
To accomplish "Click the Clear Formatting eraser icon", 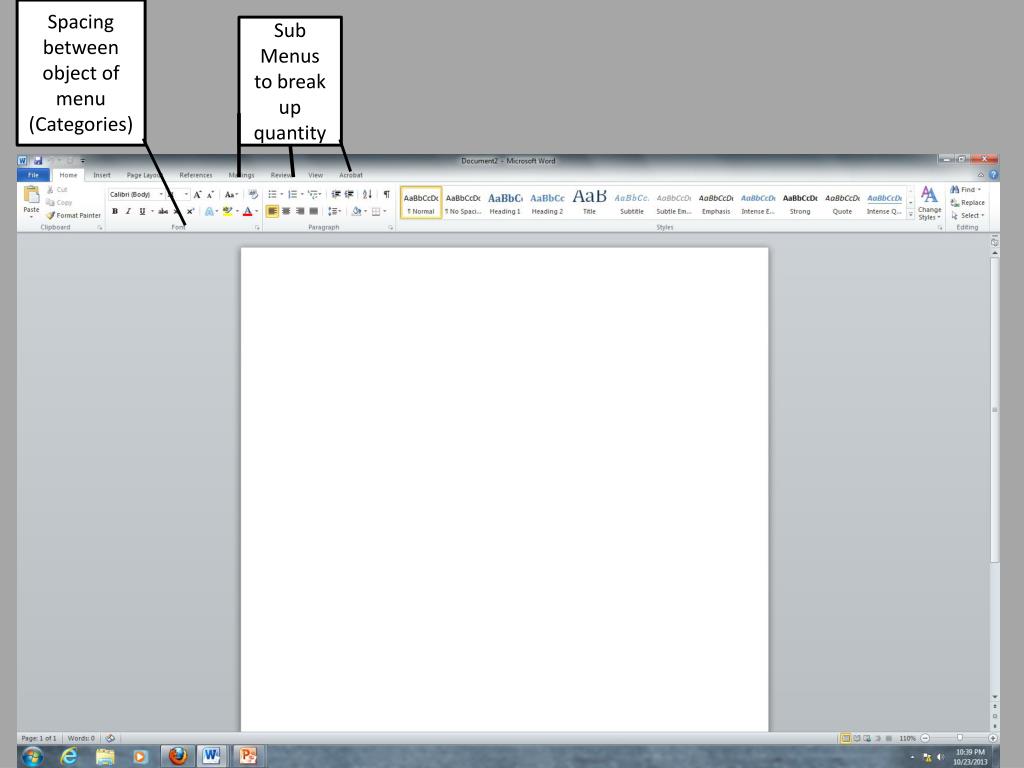I will coord(253,194).
